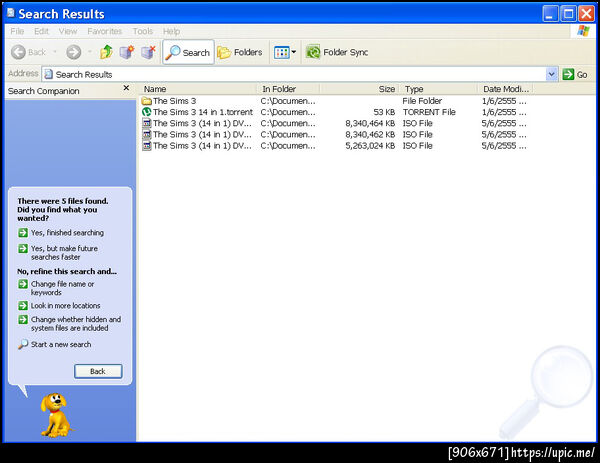Click 'Yes, finished searching' link

click(67, 233)
